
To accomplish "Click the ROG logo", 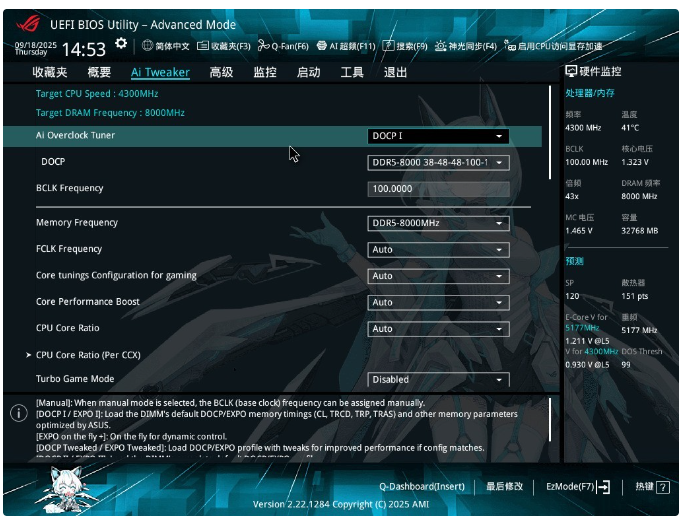I will click(29, 24).
